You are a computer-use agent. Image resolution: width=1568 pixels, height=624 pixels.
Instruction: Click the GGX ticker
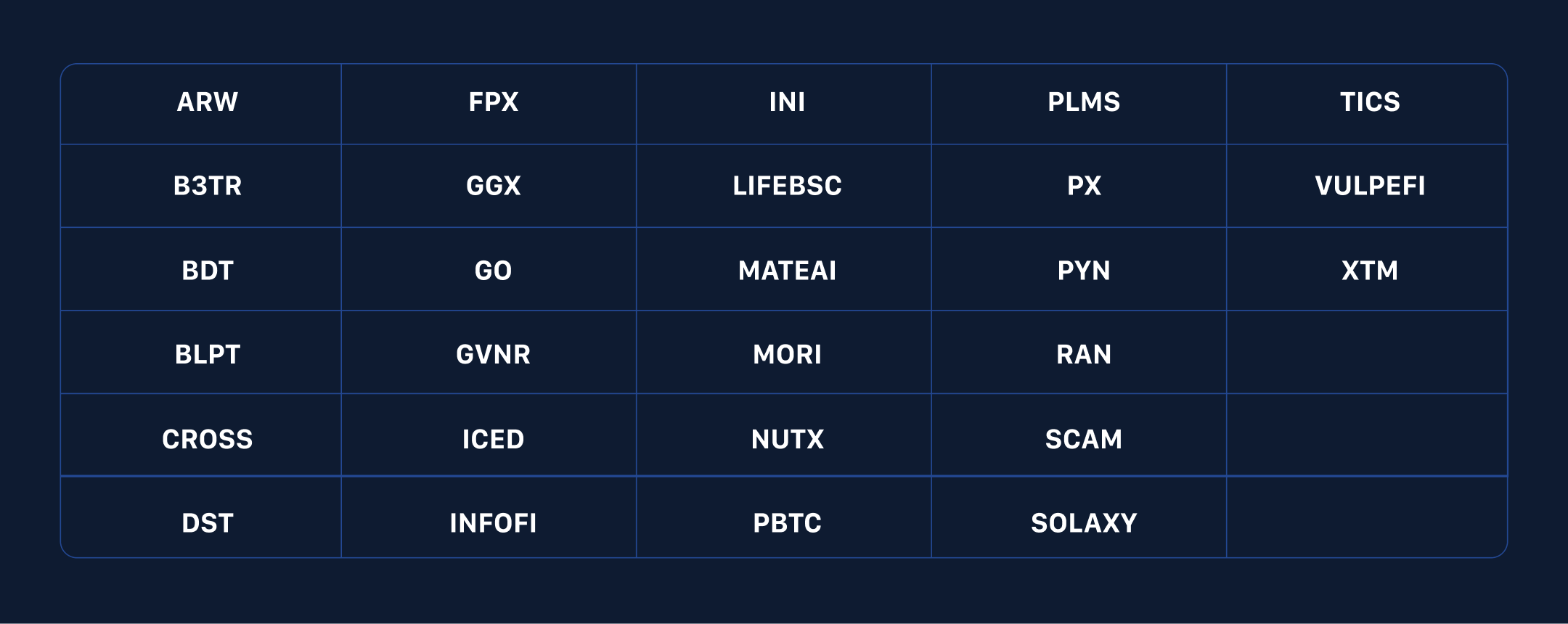(494, 186)
